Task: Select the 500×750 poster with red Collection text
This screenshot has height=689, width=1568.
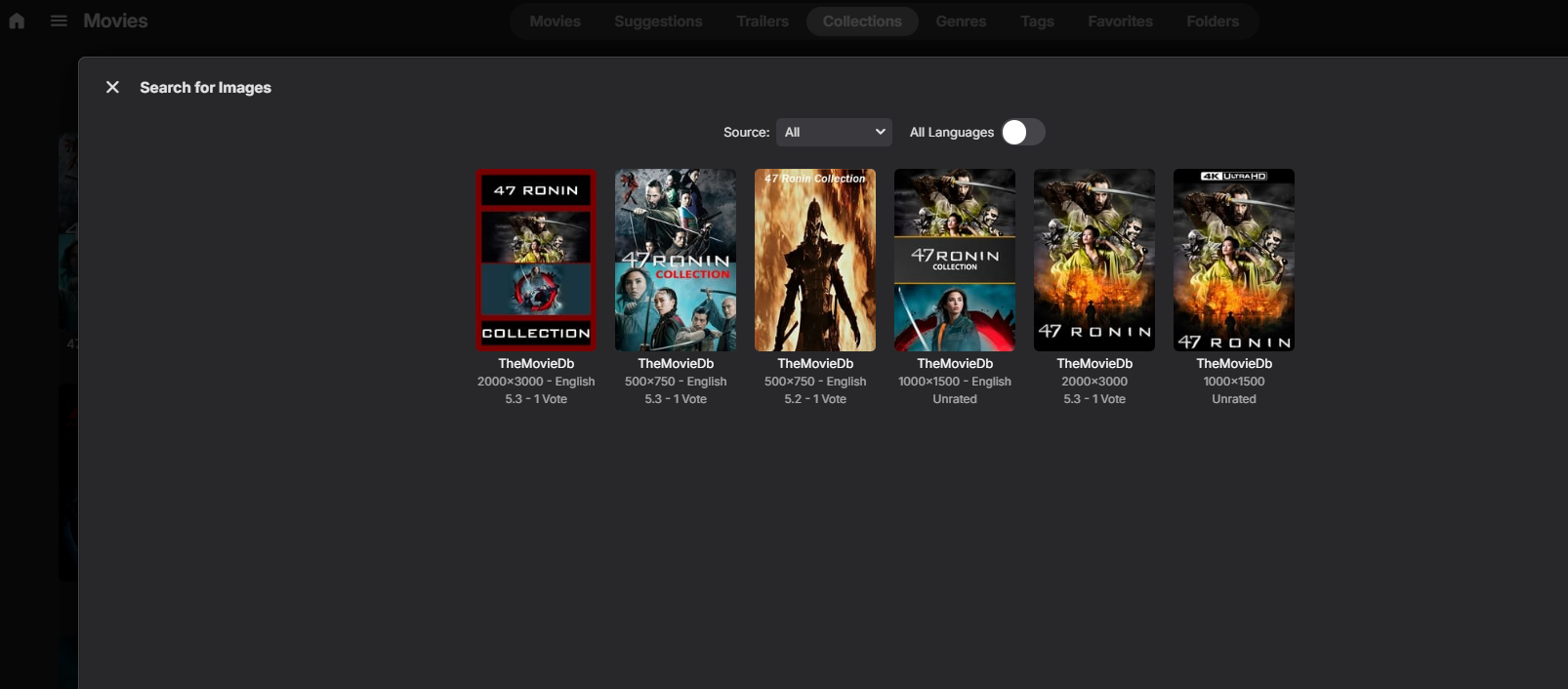Action: point(676,260)
